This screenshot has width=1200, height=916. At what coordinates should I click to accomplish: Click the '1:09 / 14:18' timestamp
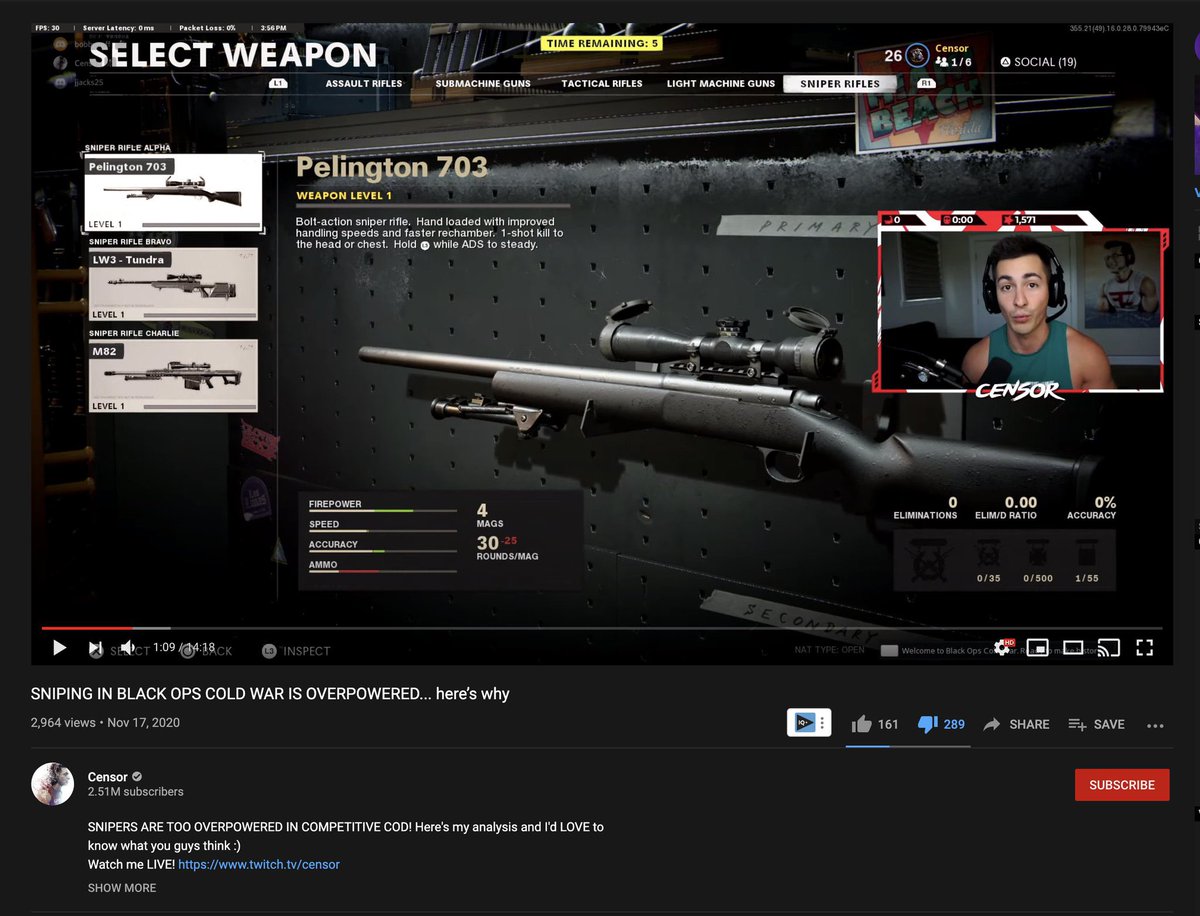tap(184, 648)
